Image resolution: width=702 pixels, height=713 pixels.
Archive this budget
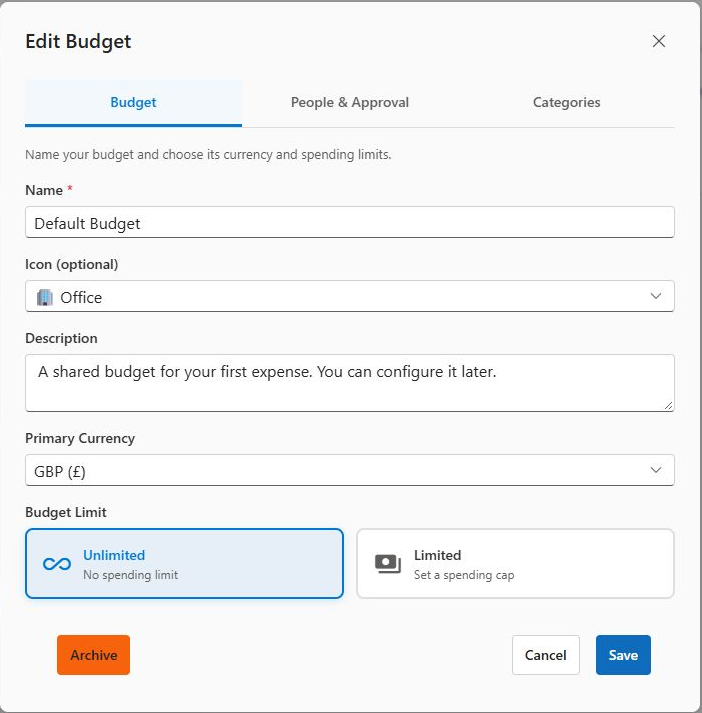93,655
